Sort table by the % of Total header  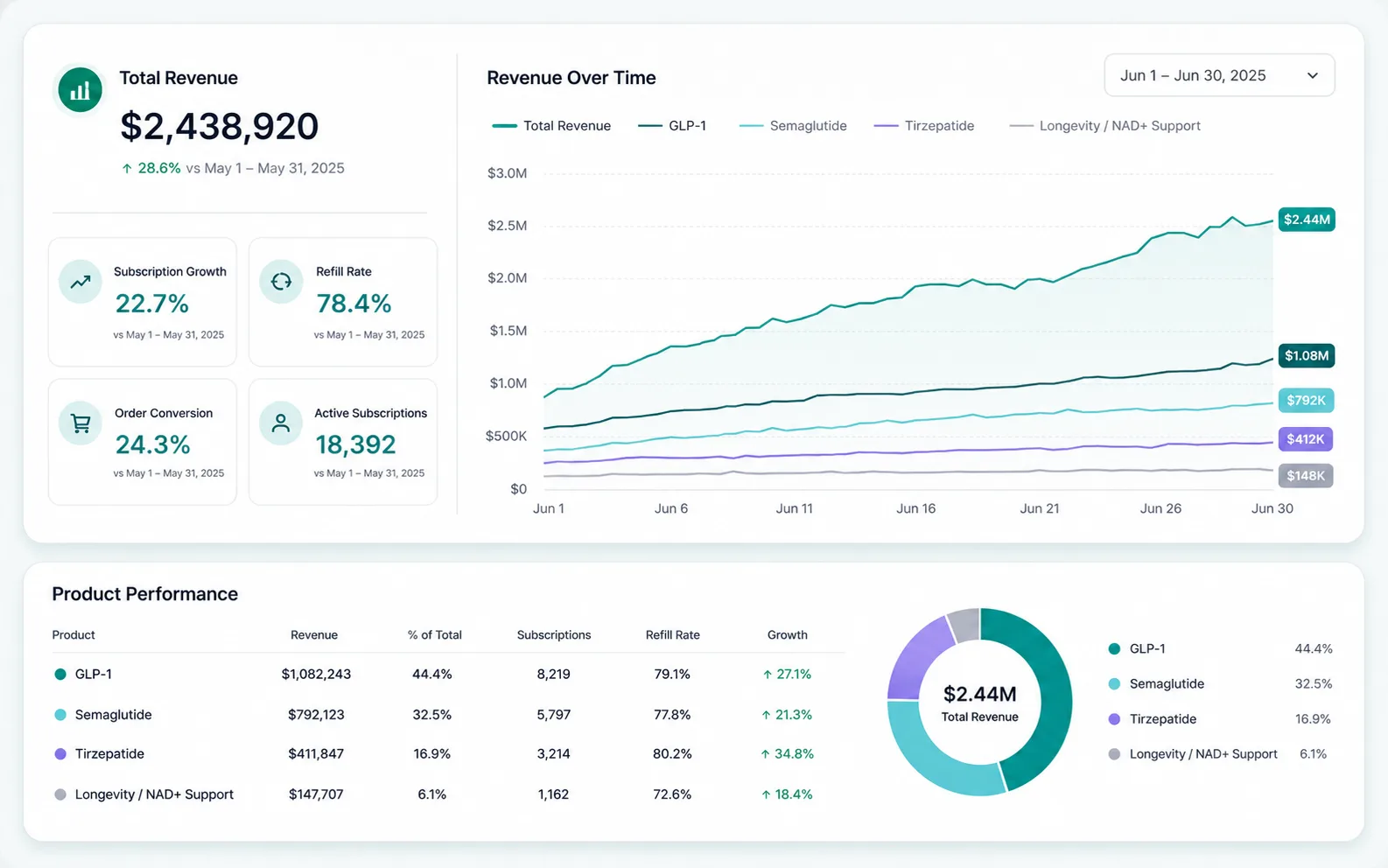click(434, 635)
